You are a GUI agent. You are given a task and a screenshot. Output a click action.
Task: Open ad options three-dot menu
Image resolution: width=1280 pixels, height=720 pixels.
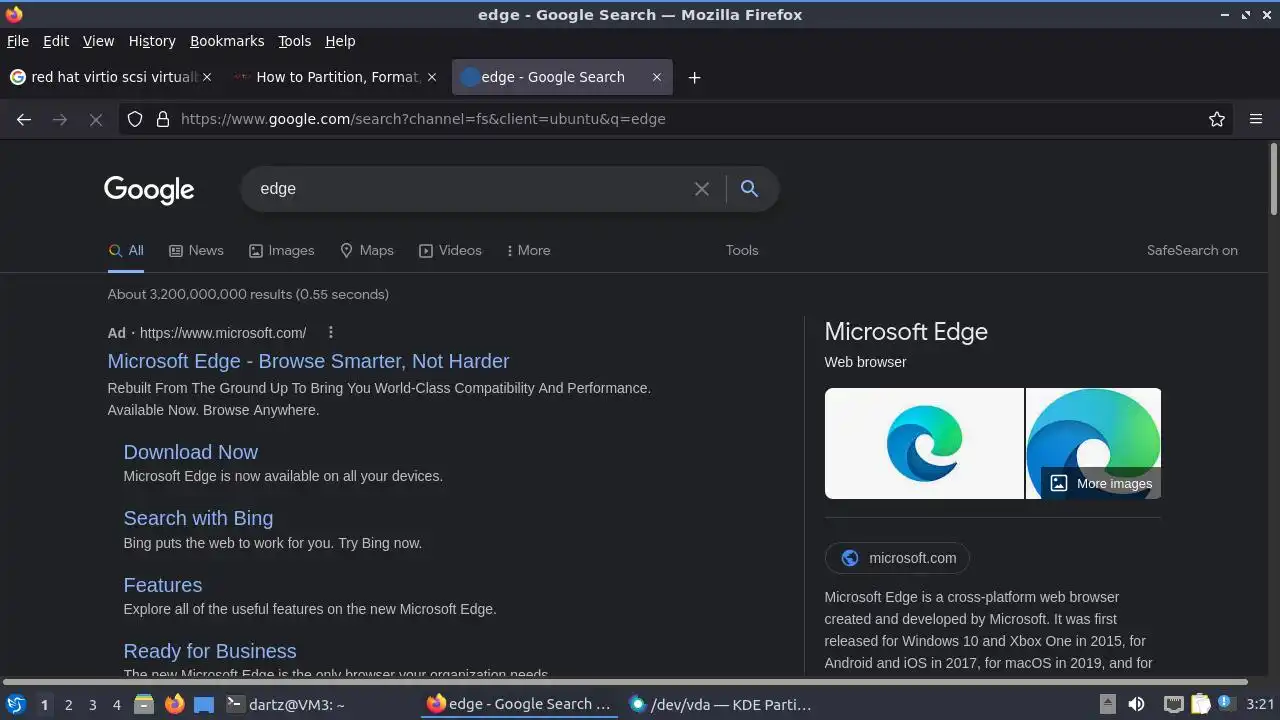pyautogui.click(x=331, y=333)
